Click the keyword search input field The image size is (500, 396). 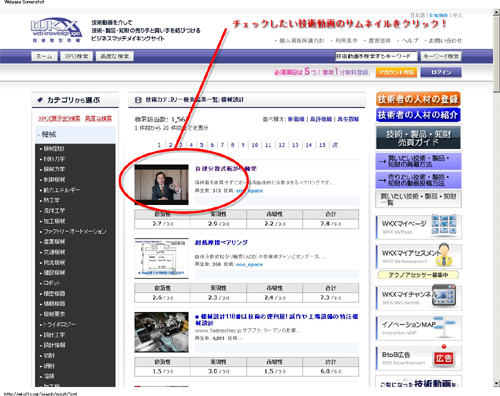pyautogui.click(x=376, y=56)
